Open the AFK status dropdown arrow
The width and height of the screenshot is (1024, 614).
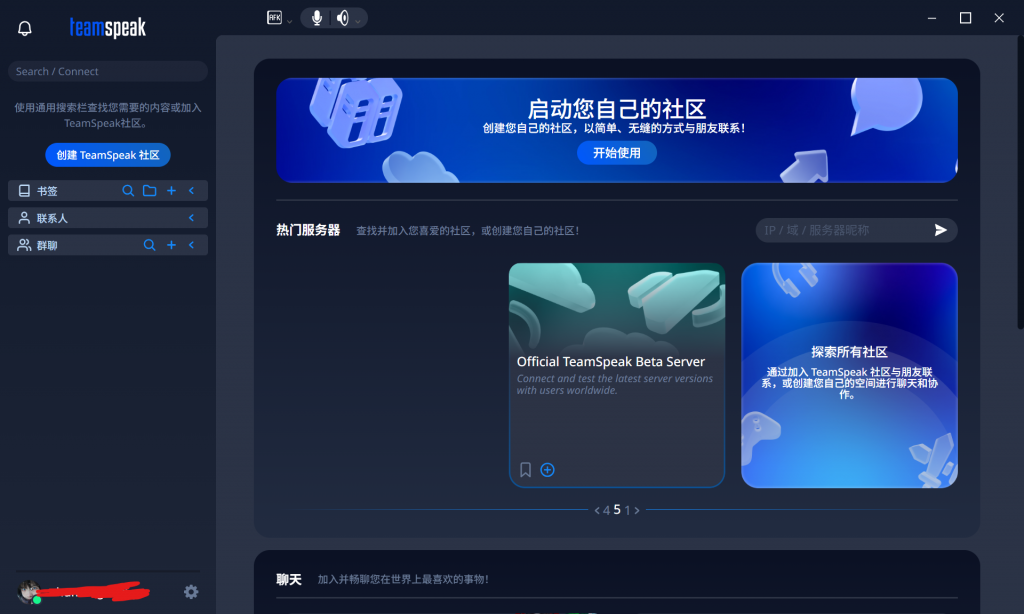point(290,21)
